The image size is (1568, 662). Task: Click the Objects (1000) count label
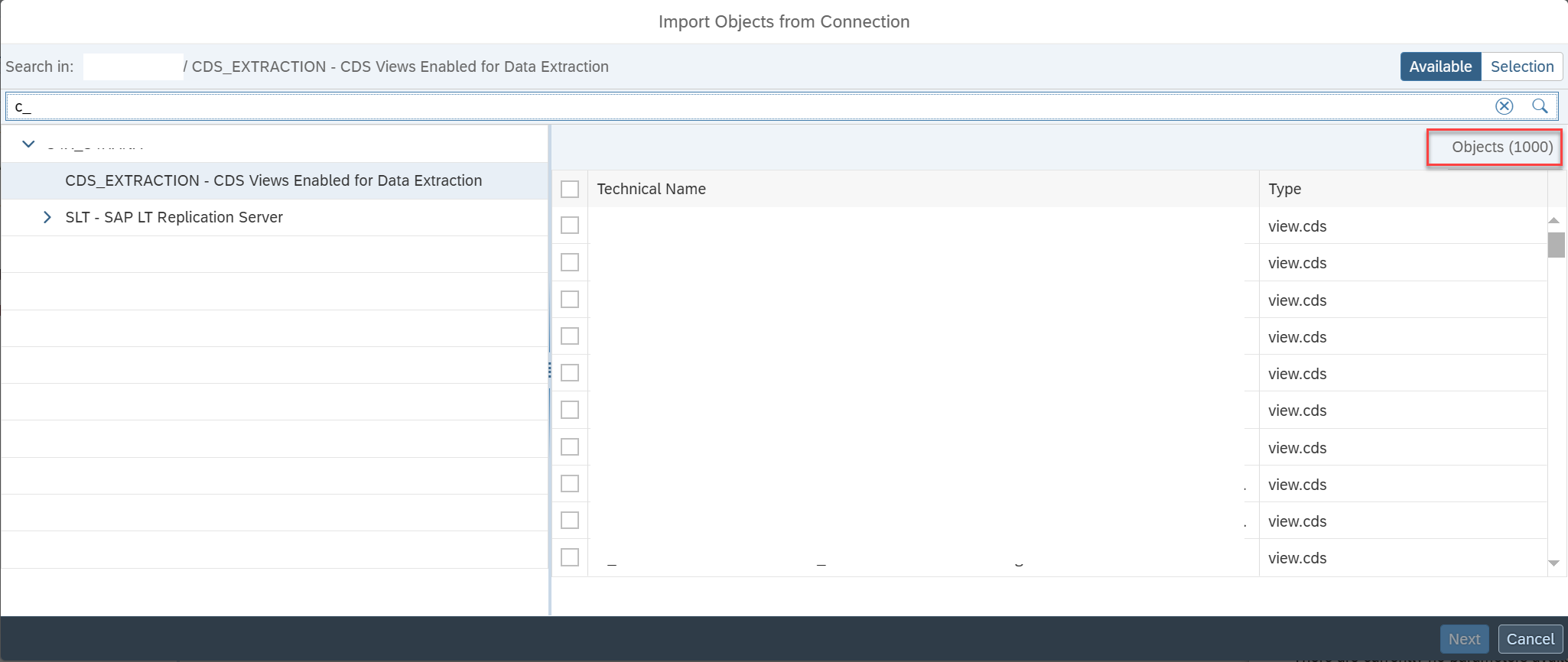[x=1502, y=147]
